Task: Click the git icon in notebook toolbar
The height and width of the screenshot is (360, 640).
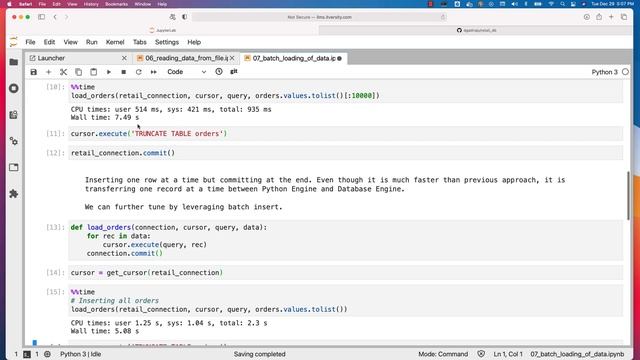Action: pos(234,72)
